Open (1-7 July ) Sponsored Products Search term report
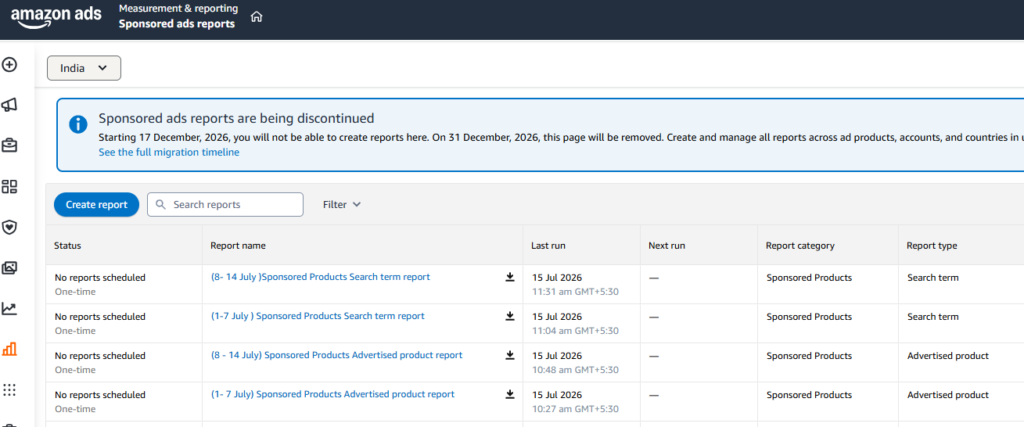This screenshot has height=427, width=1024. pos(317,316)
